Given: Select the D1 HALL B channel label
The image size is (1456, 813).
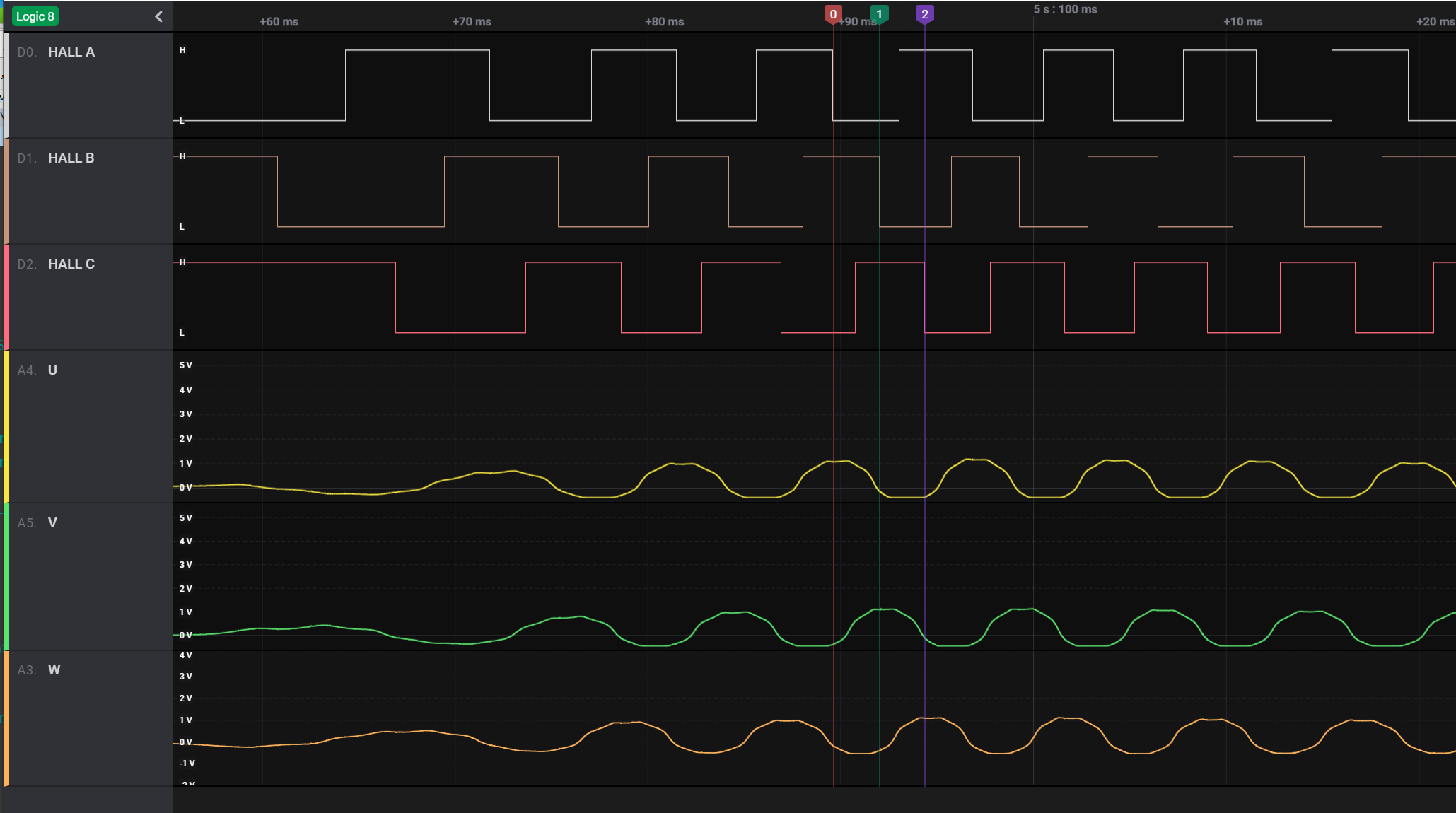Looking at the screenshot, I should coord(56,158).
